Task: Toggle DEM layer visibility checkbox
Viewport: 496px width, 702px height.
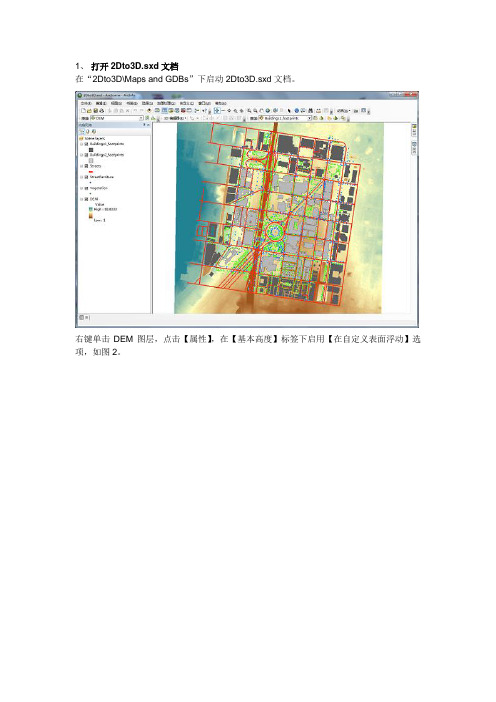Action: (x=86, y=199)
